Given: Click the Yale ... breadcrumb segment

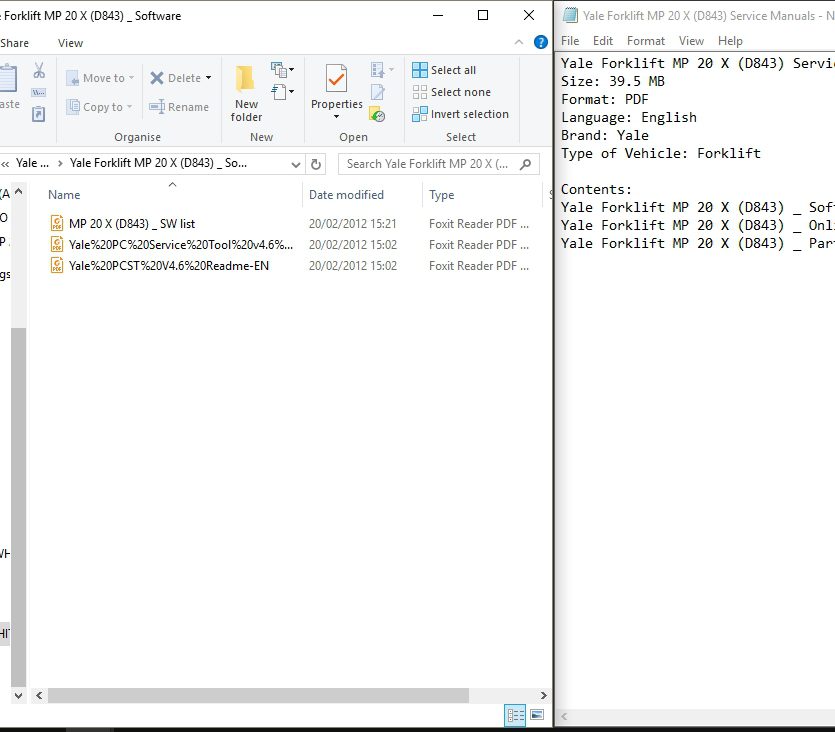Looking at the screenshot, I should click(x=32, y=163).
